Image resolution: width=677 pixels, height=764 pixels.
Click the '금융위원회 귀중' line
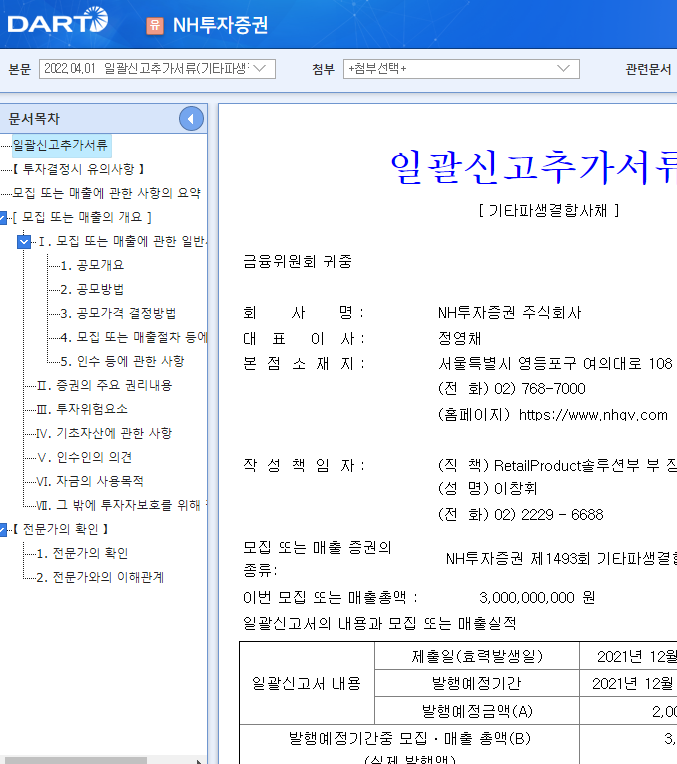(297, 262)
